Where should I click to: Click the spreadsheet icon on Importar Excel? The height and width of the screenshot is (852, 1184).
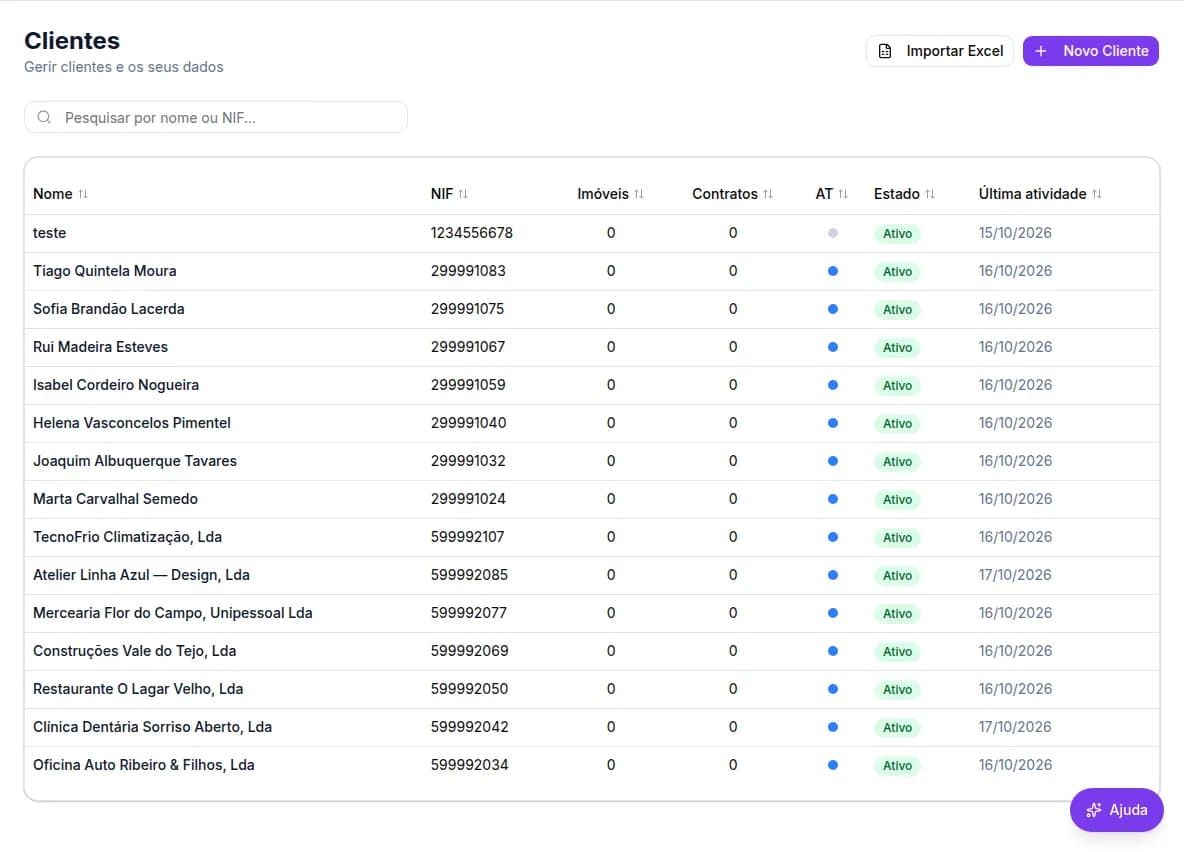pos(885,51)
